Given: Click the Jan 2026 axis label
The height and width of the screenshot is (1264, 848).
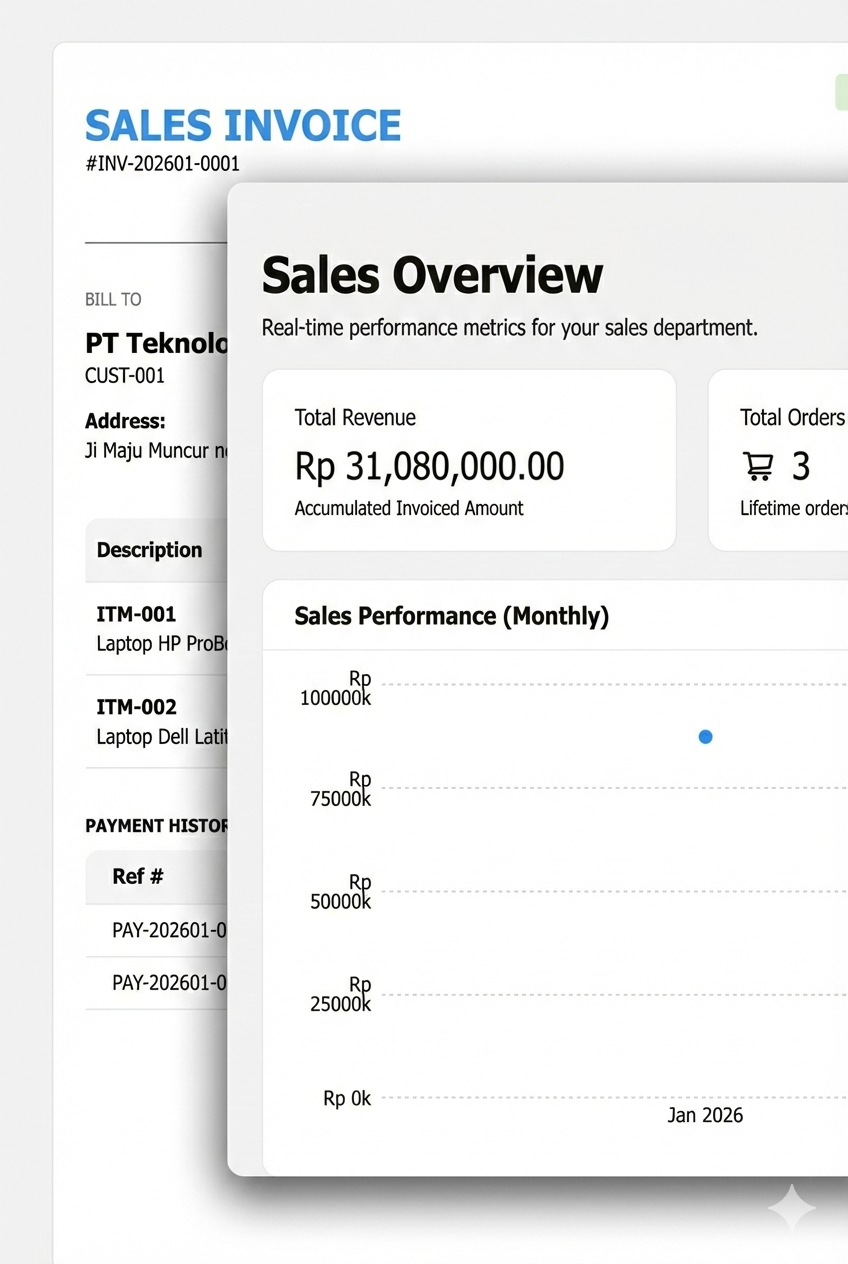Looking at the screenshot, I should [x=705, y=1115].
